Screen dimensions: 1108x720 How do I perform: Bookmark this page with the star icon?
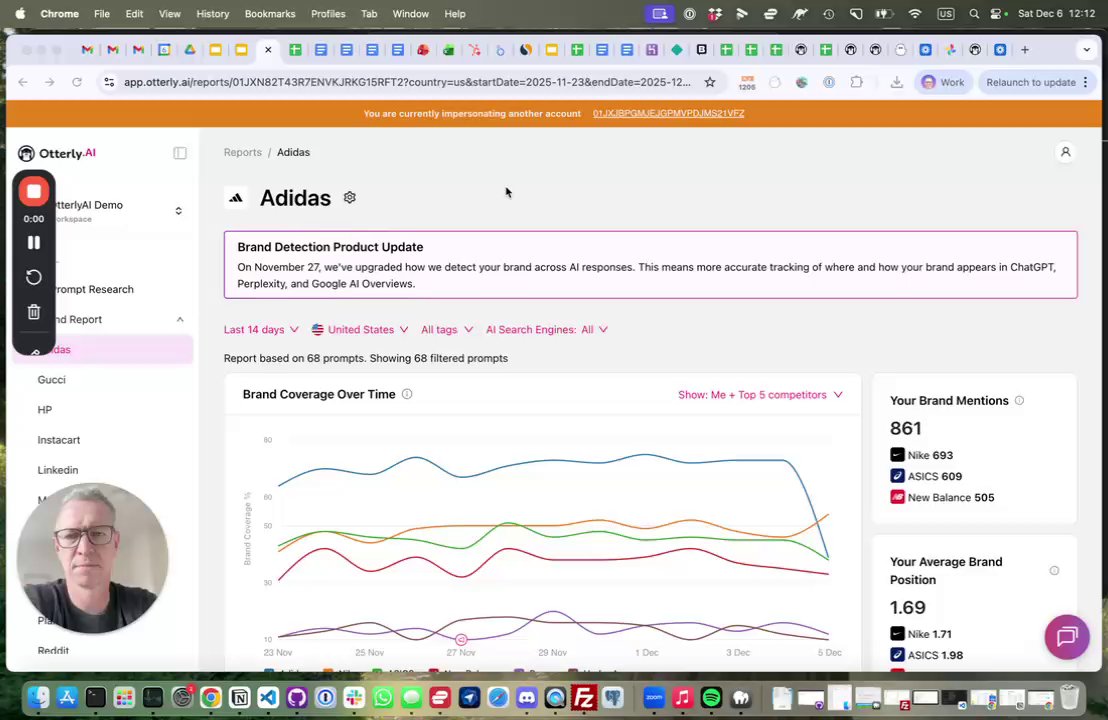709,82
